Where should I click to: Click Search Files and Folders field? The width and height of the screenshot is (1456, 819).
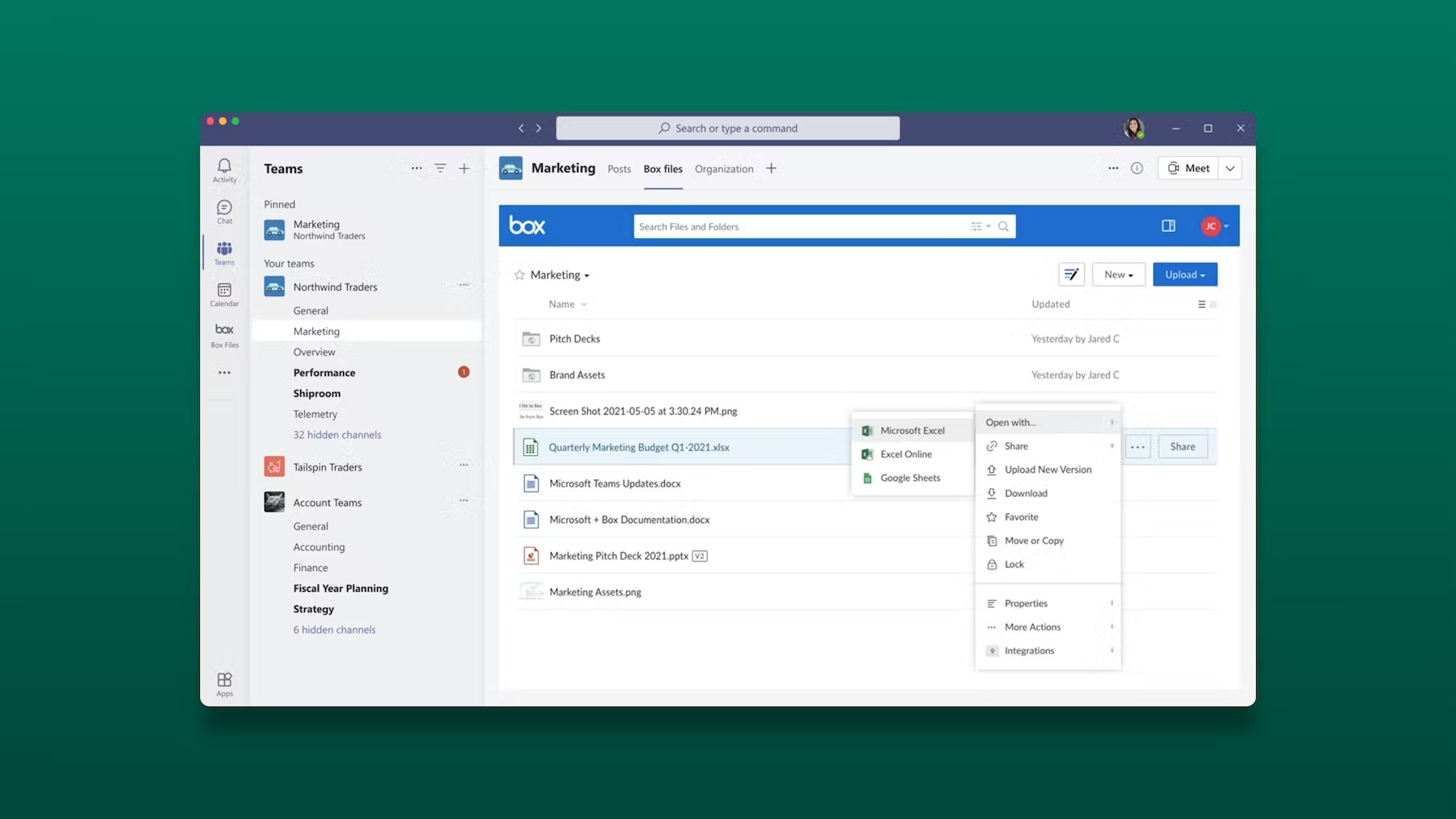824,226
